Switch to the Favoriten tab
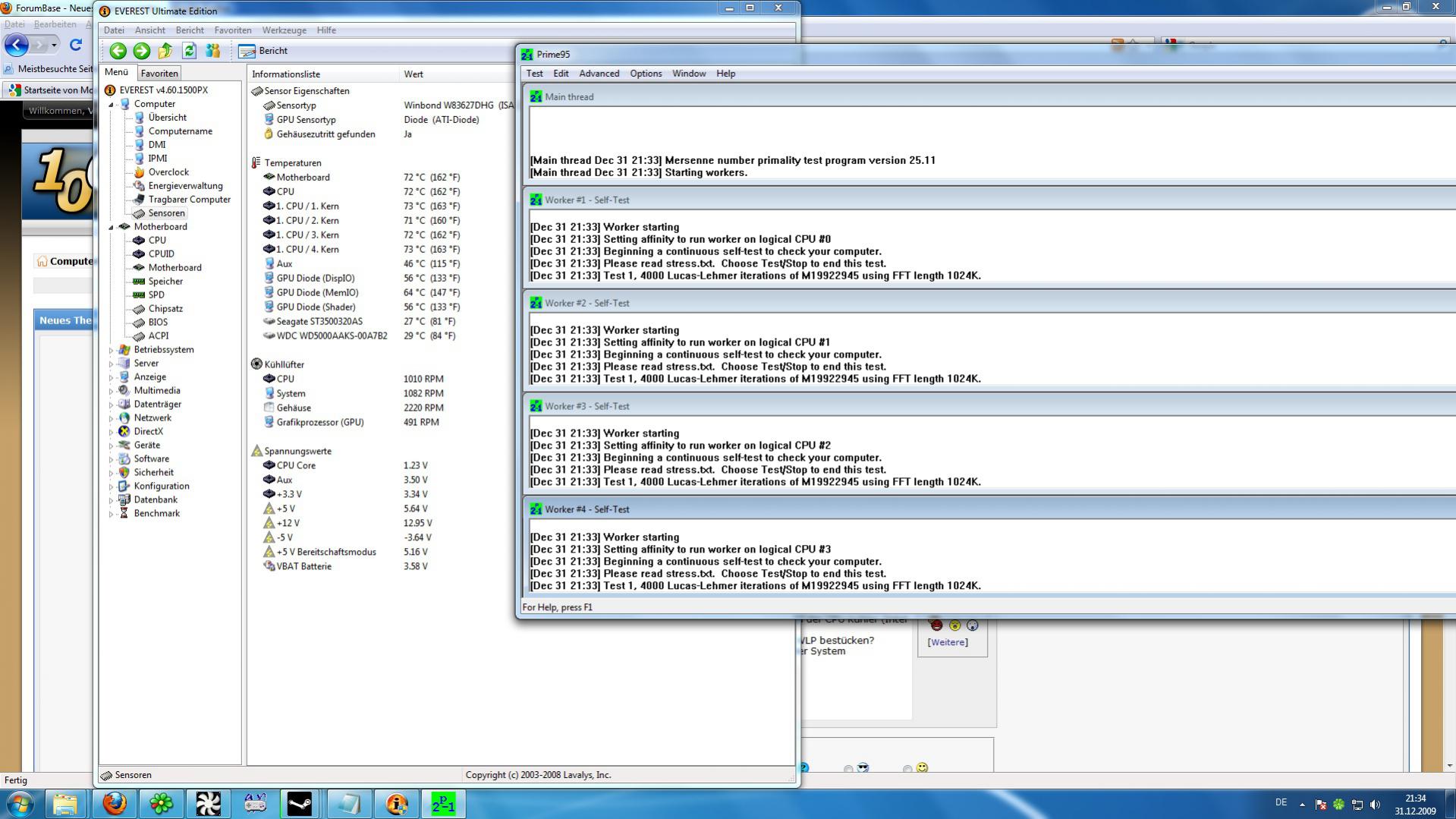The image size is (1456, 819). tap(159, 74)
